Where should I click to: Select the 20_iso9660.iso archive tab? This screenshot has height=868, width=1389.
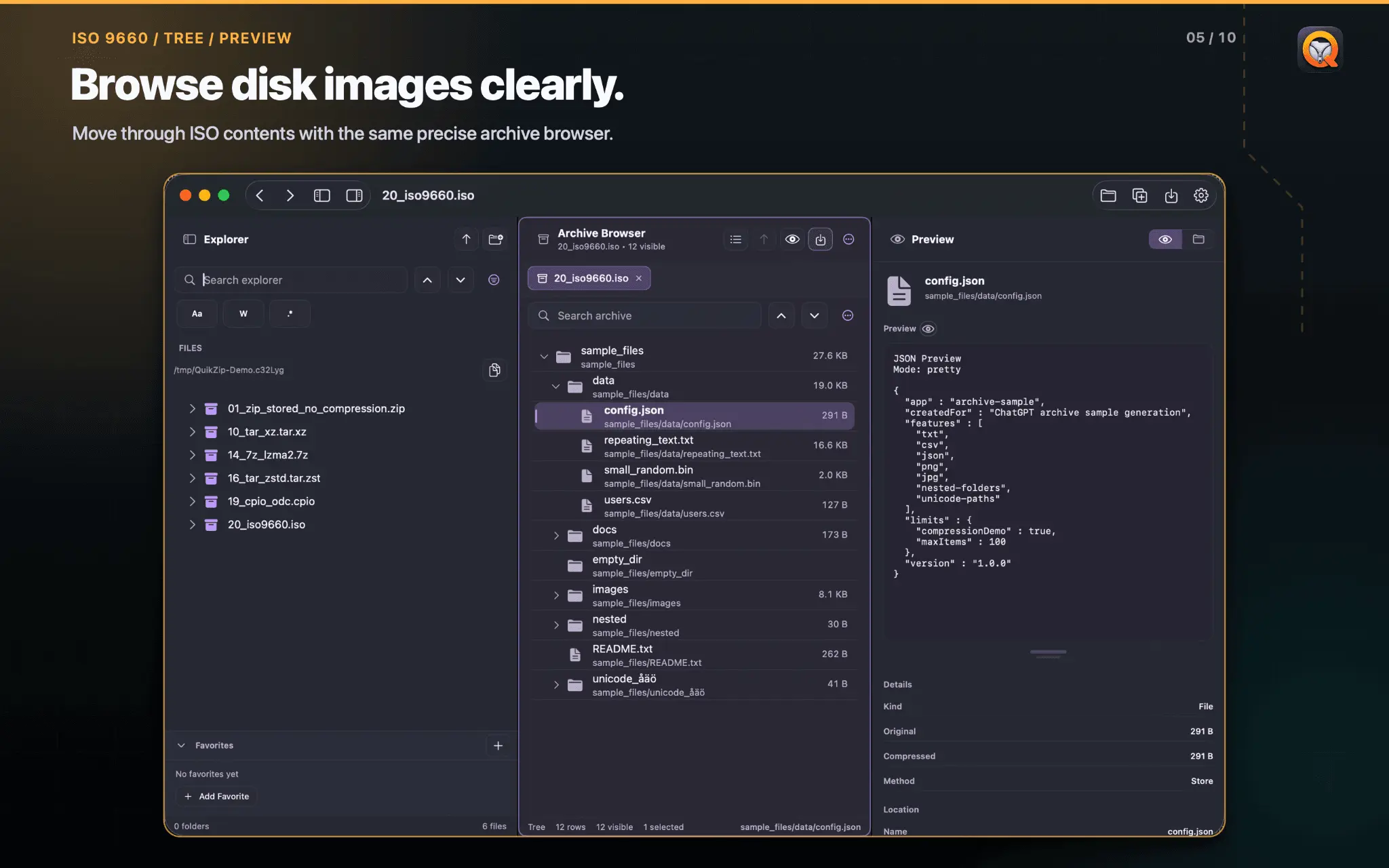589,278
